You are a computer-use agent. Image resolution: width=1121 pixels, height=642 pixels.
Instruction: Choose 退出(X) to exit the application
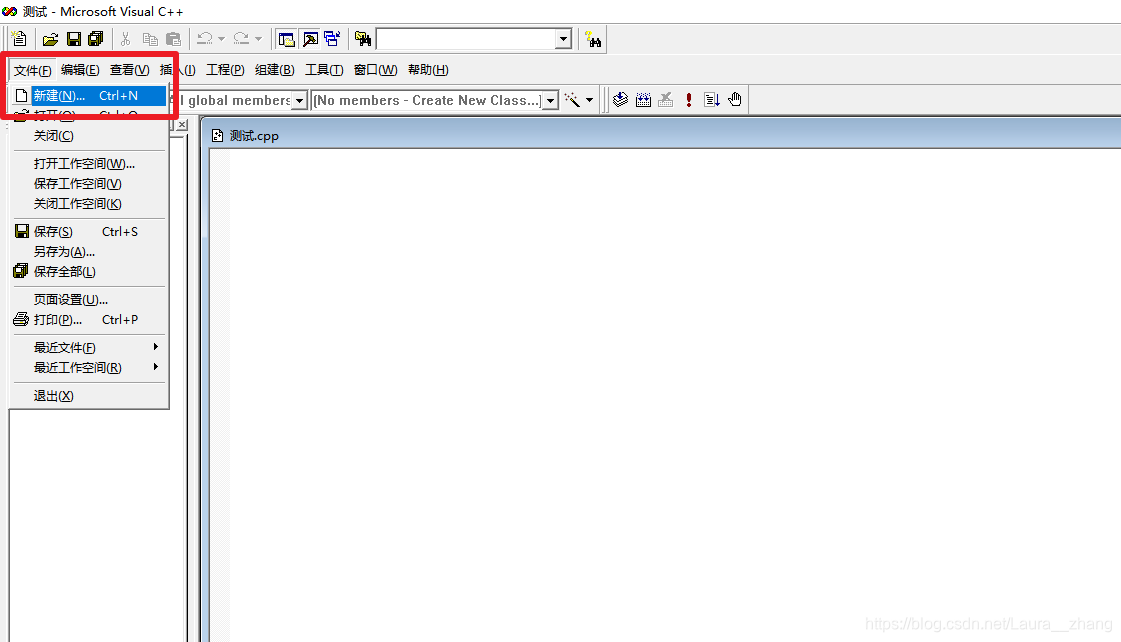click(x=89, y=395)
